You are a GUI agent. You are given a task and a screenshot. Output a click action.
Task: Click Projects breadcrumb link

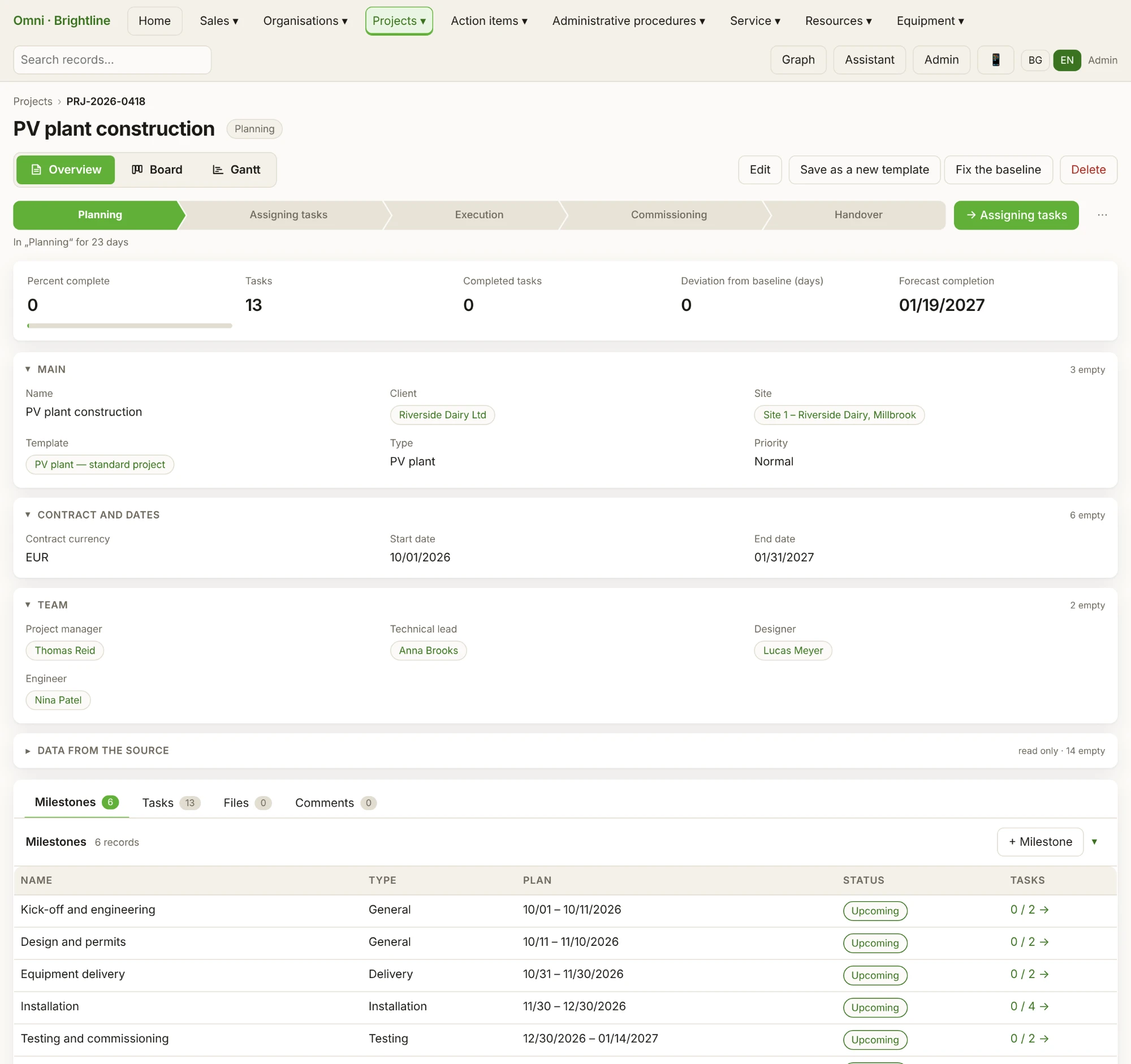[x=33, y=101]
